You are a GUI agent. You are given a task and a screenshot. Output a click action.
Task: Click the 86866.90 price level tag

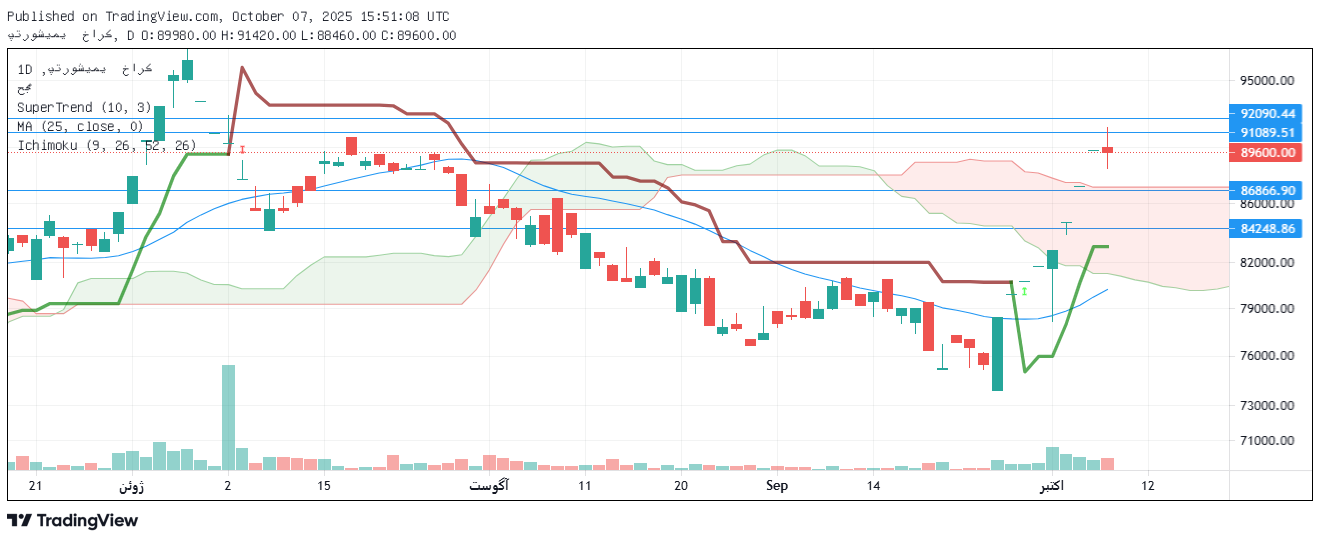tap(1267, 190)
